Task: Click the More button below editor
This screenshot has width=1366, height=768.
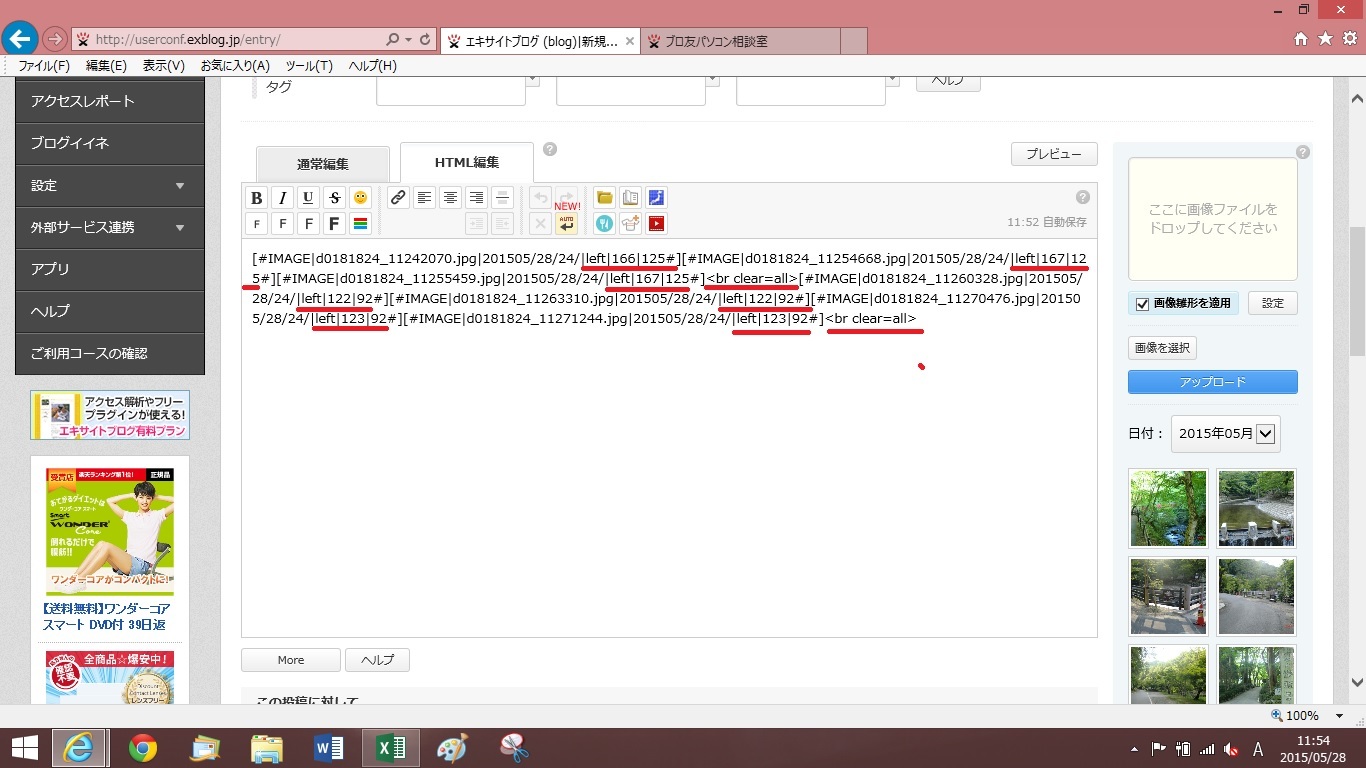Action: click(x=291, y=660)
